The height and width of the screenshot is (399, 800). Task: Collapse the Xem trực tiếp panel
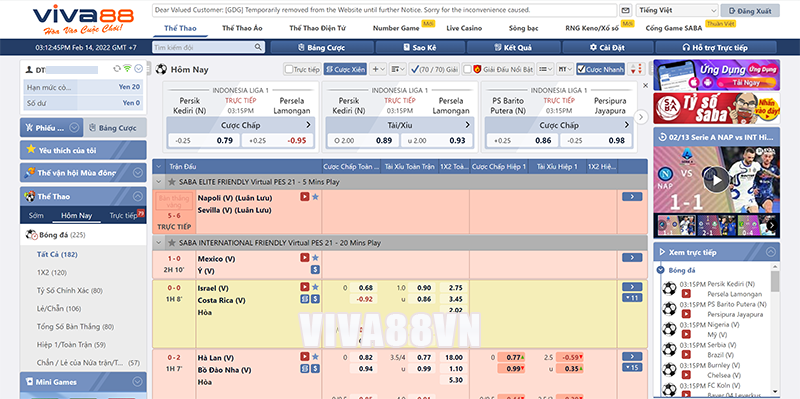coord(770,252)
